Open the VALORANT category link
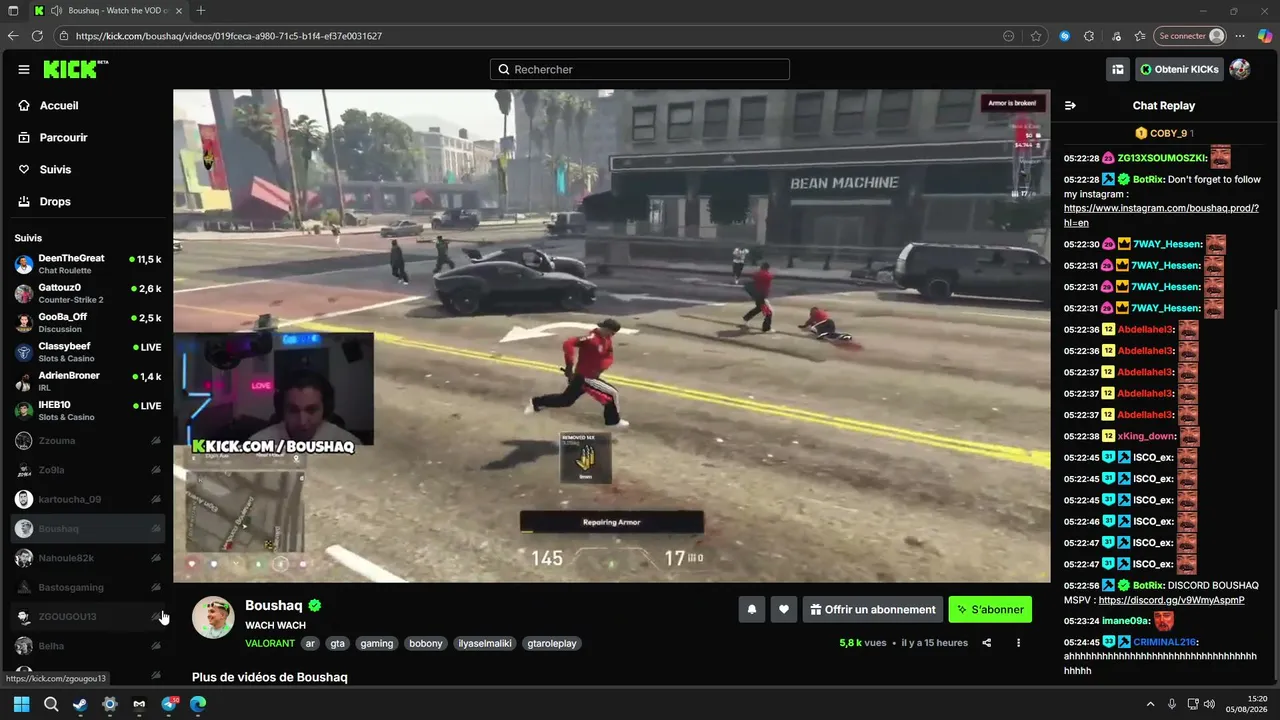The height and width of the screenshot is (720, 1280). coord(270,643)
